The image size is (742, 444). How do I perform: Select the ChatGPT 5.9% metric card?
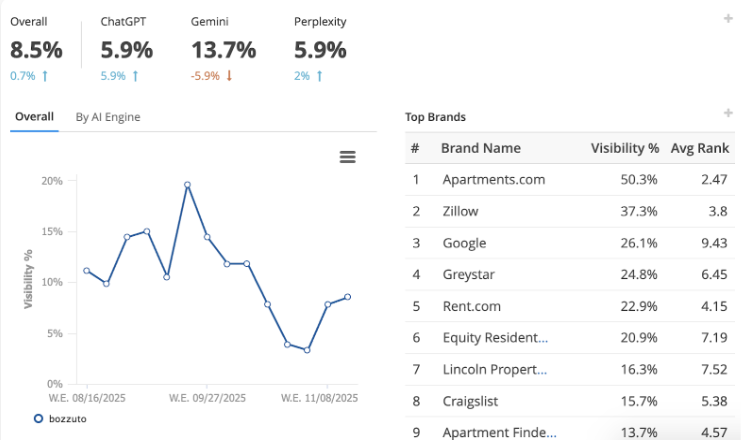pyautogui.click(x=127, y=49)
